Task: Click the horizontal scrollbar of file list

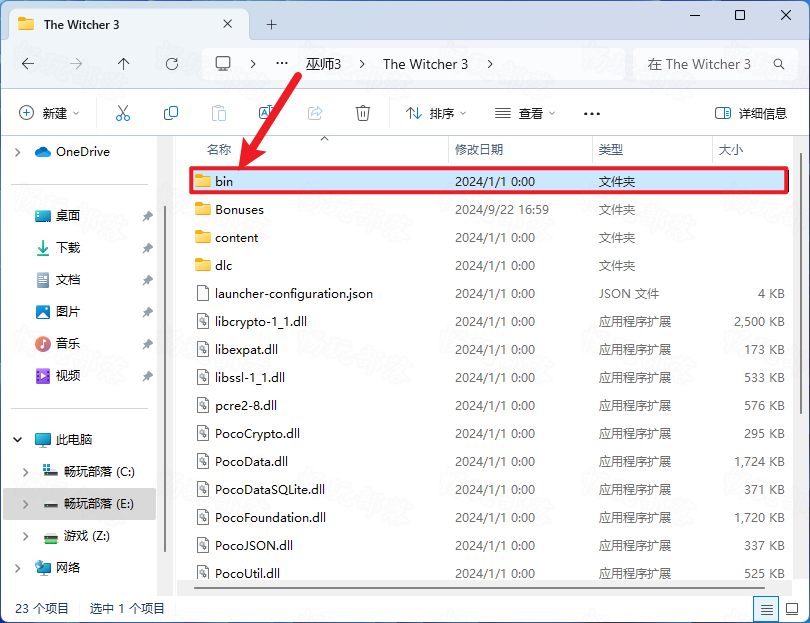Action: point(479,587)
